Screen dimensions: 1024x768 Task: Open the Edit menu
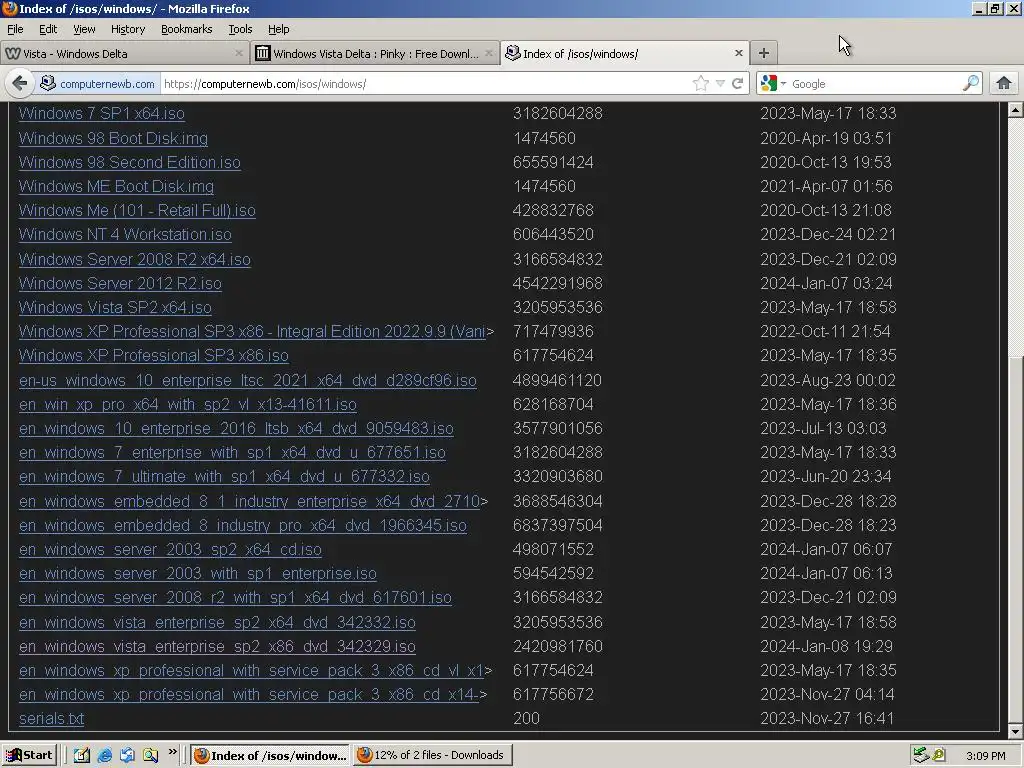48,29
